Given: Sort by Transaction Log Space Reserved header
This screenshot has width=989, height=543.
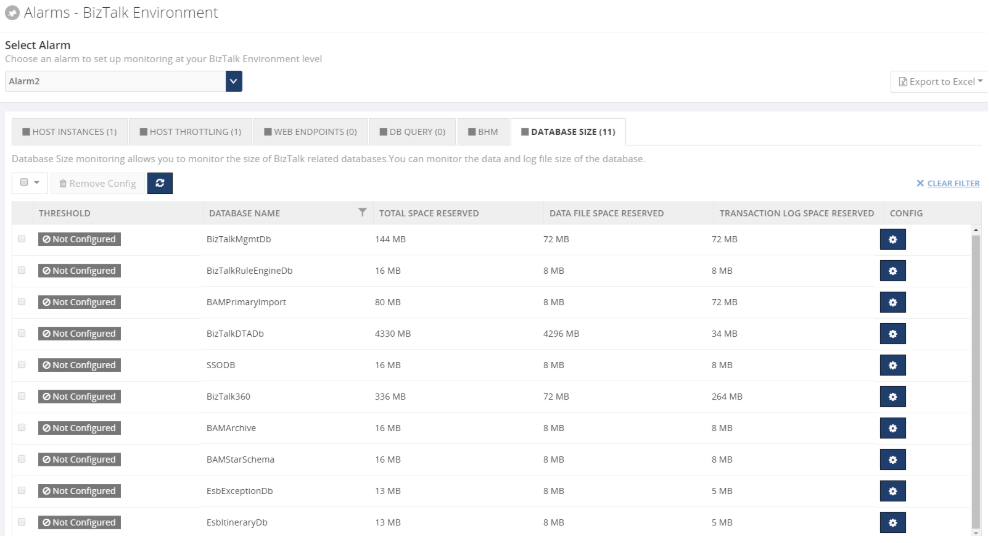Looking at the screenshot, I should 797,213.
